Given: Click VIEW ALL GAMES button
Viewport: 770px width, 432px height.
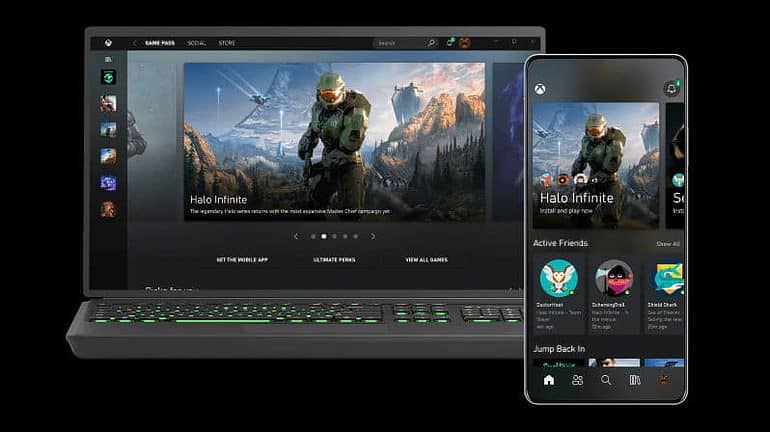Looking at the screenshot, I should pyautogui.click(x=426, y=260).
